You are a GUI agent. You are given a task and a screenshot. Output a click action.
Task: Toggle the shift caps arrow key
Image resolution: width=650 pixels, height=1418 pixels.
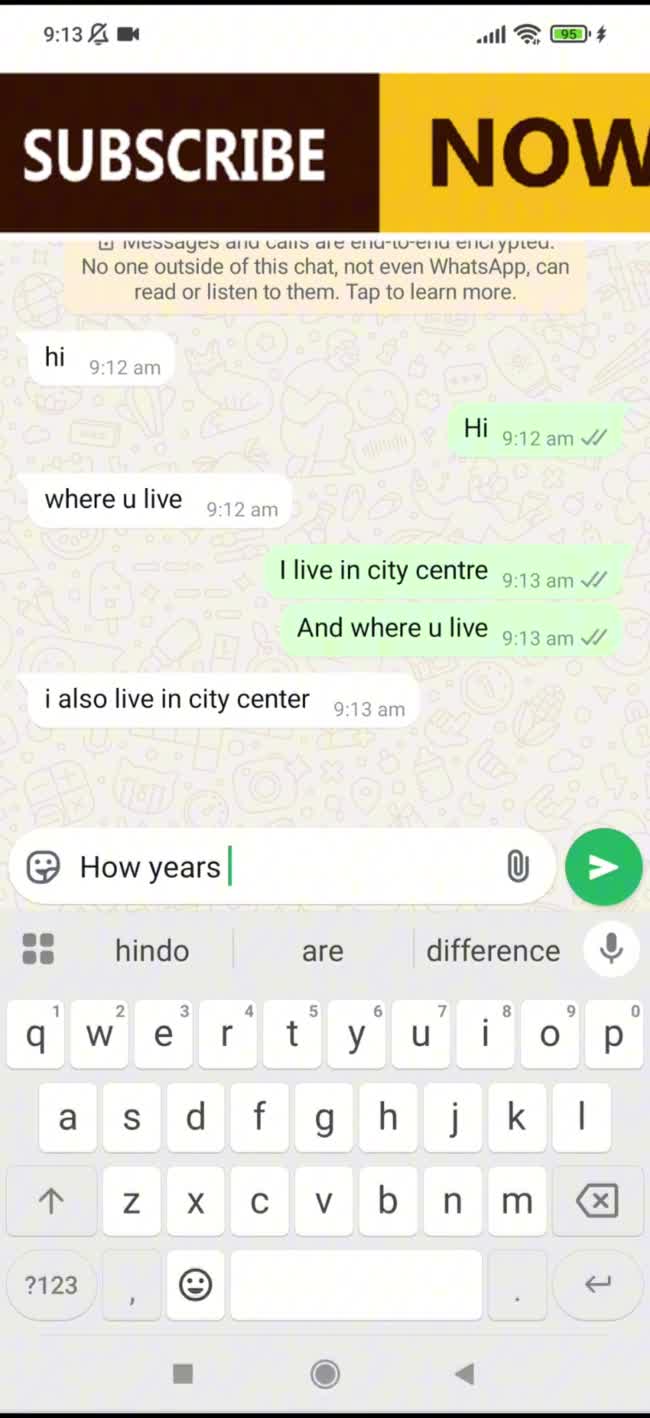click(x=51, y=1200)
